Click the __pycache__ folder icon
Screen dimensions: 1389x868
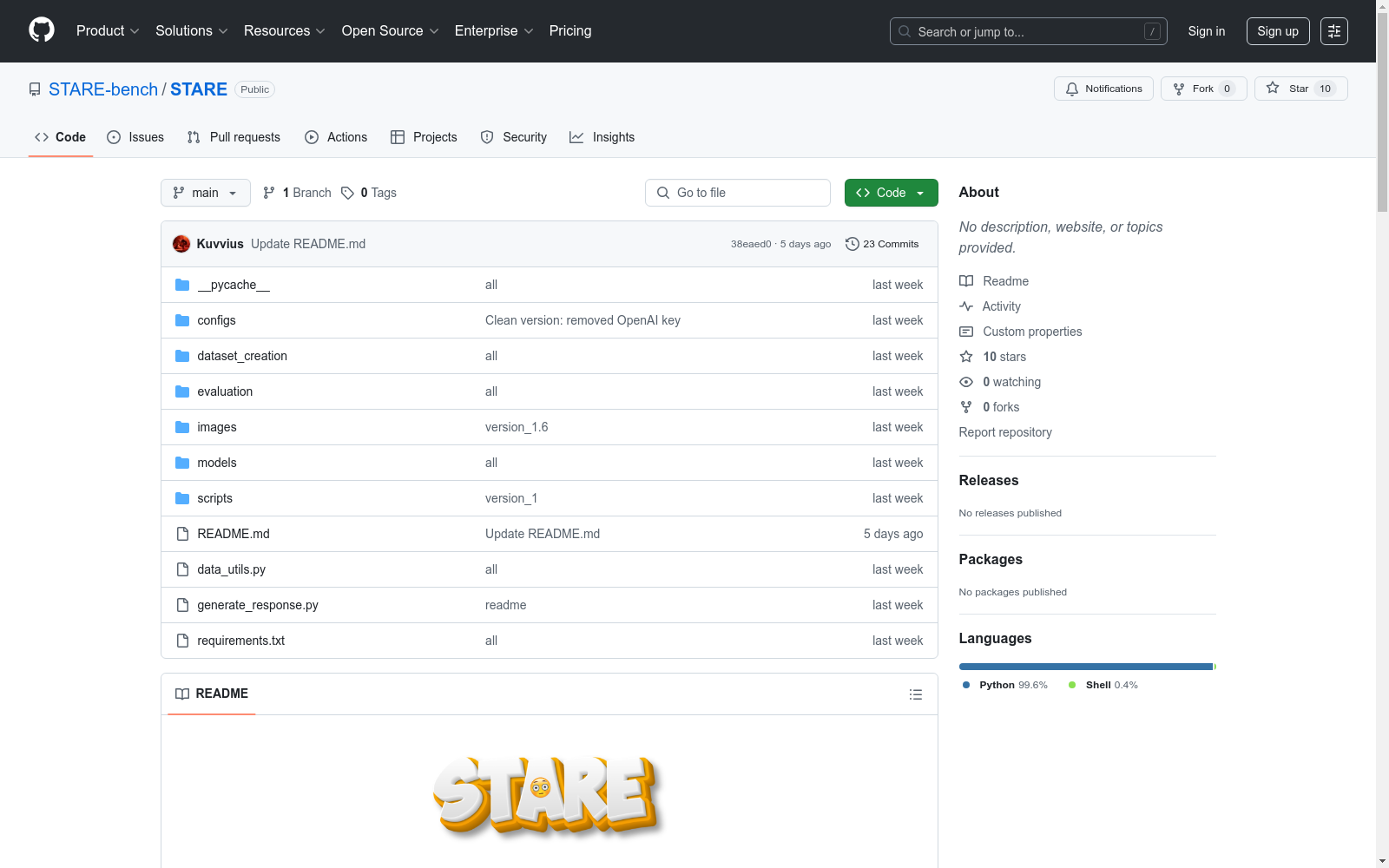pos(182,285)
